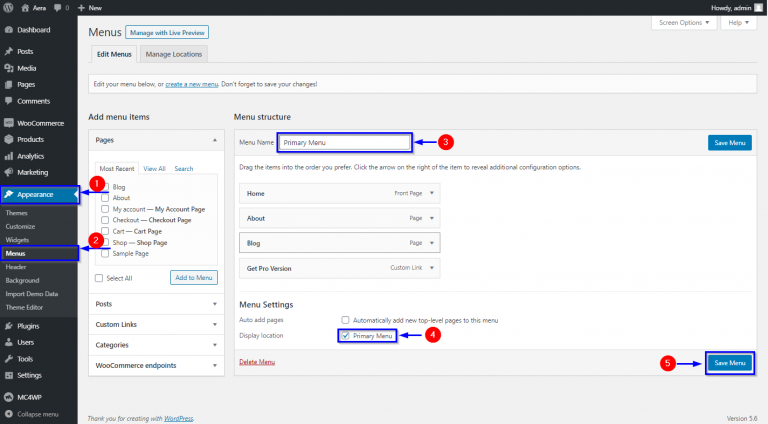Toggle Primary Menu display location checkbox
This screenshot has width=768, height=424.
pos(345,336)
